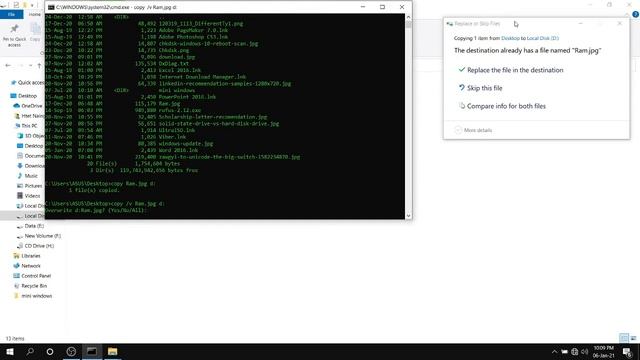Open taskbar Search
Image resolution: width=640 pixels, height=360 pixels.
pyautogui.click(x=30, y=351)
